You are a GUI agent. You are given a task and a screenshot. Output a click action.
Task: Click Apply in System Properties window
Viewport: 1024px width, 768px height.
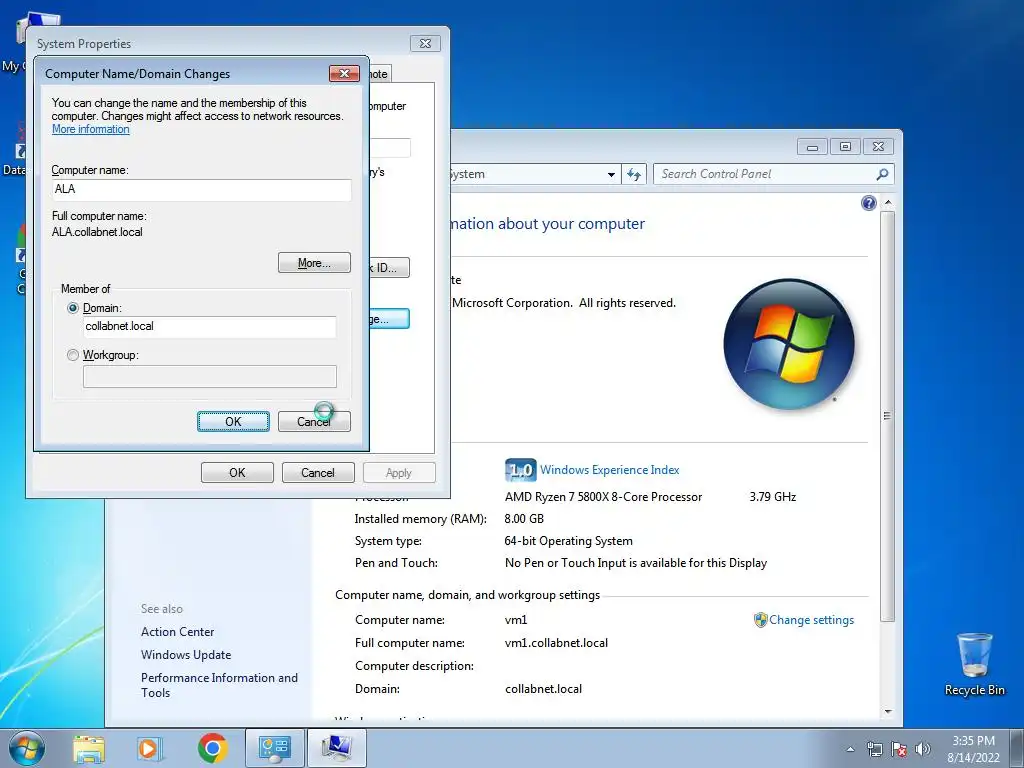(x=399, y=472)
